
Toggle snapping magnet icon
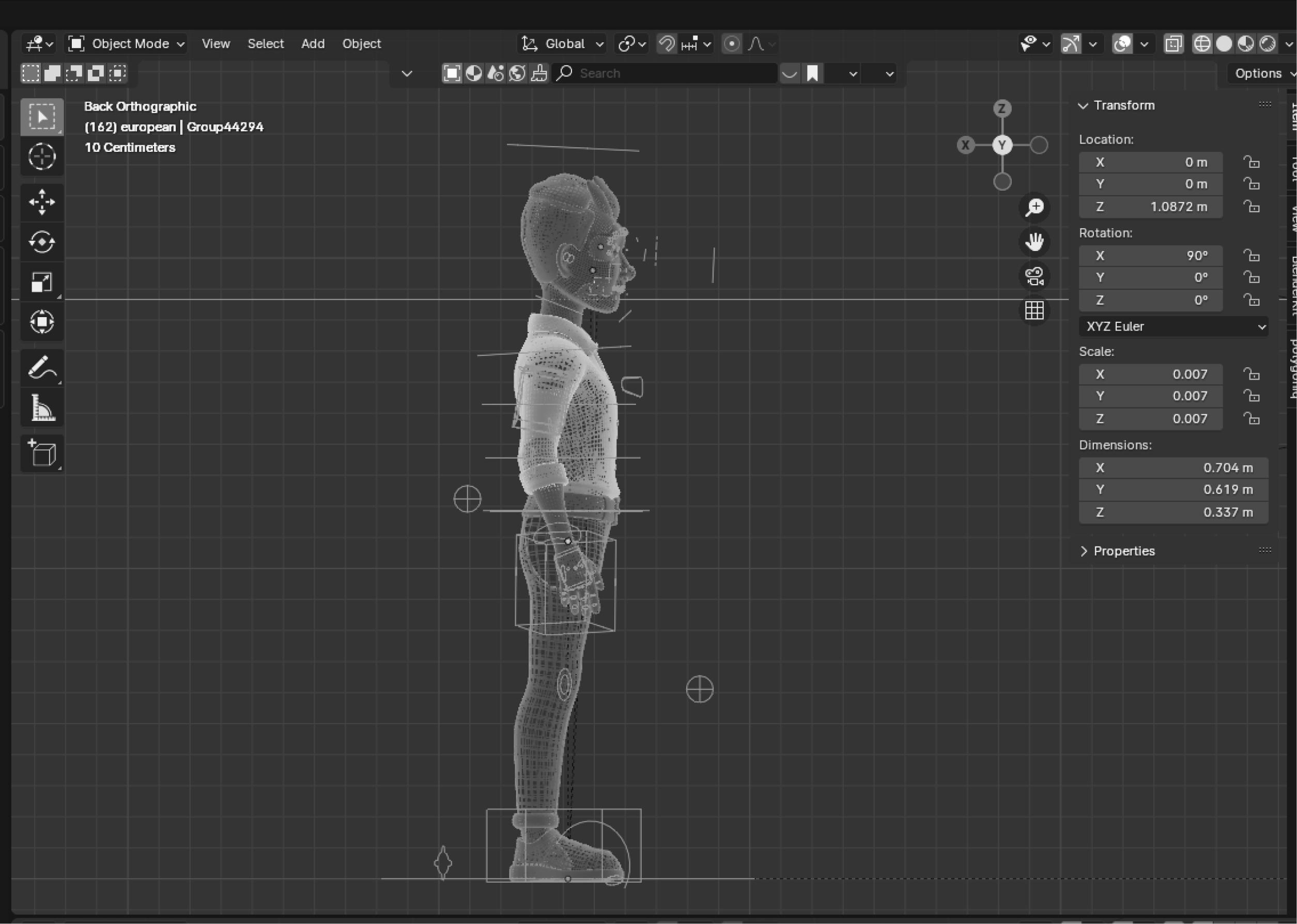coord(667,44)
